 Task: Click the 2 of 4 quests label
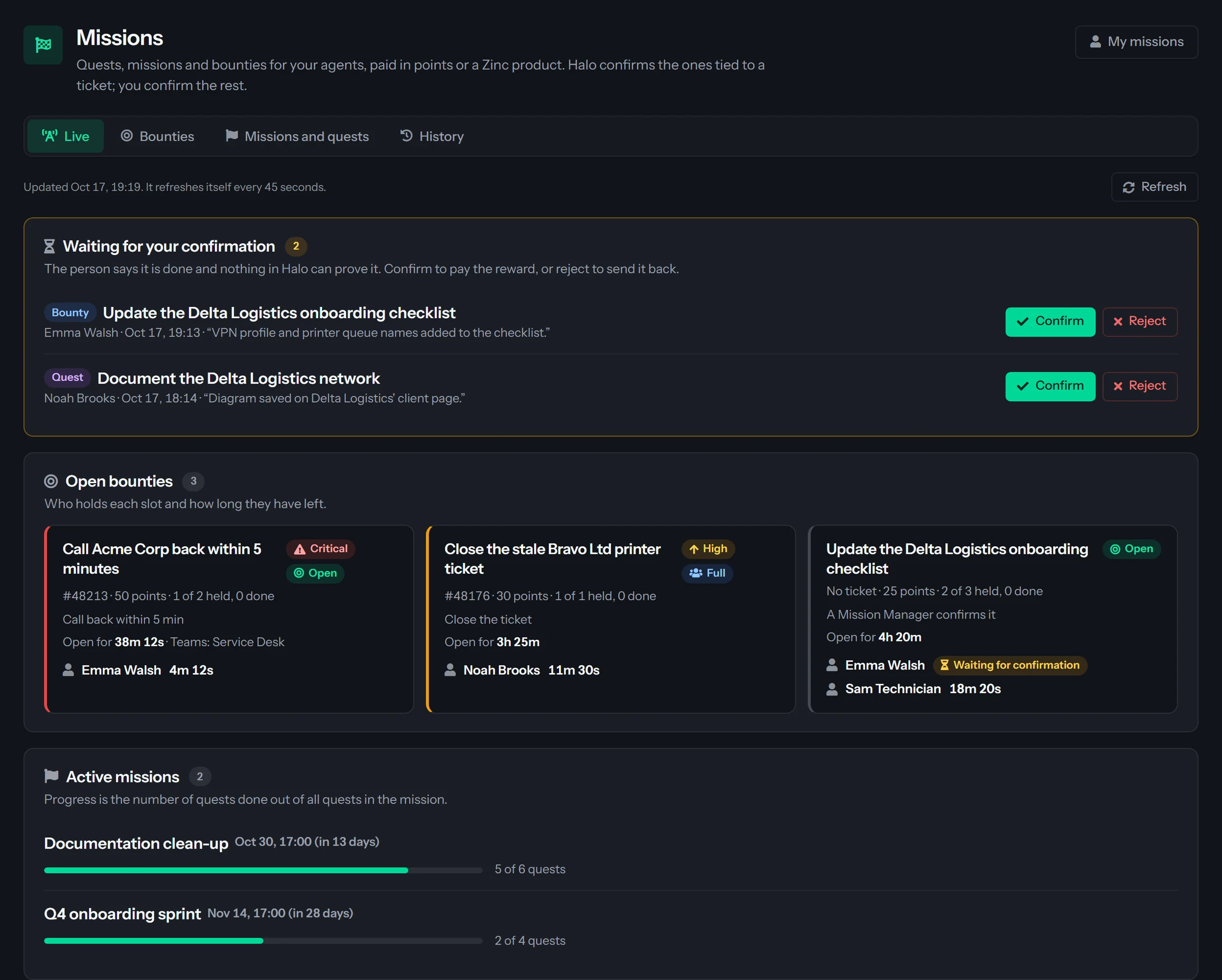[530, 941]
